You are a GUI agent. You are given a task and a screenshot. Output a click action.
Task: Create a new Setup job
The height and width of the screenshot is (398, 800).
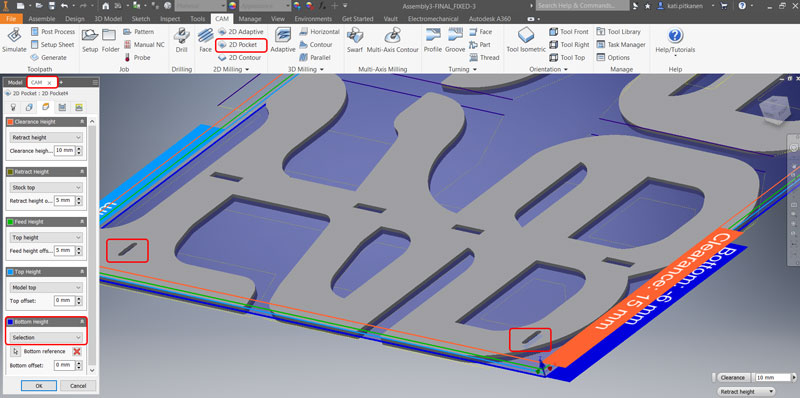(x=90, y=40)
